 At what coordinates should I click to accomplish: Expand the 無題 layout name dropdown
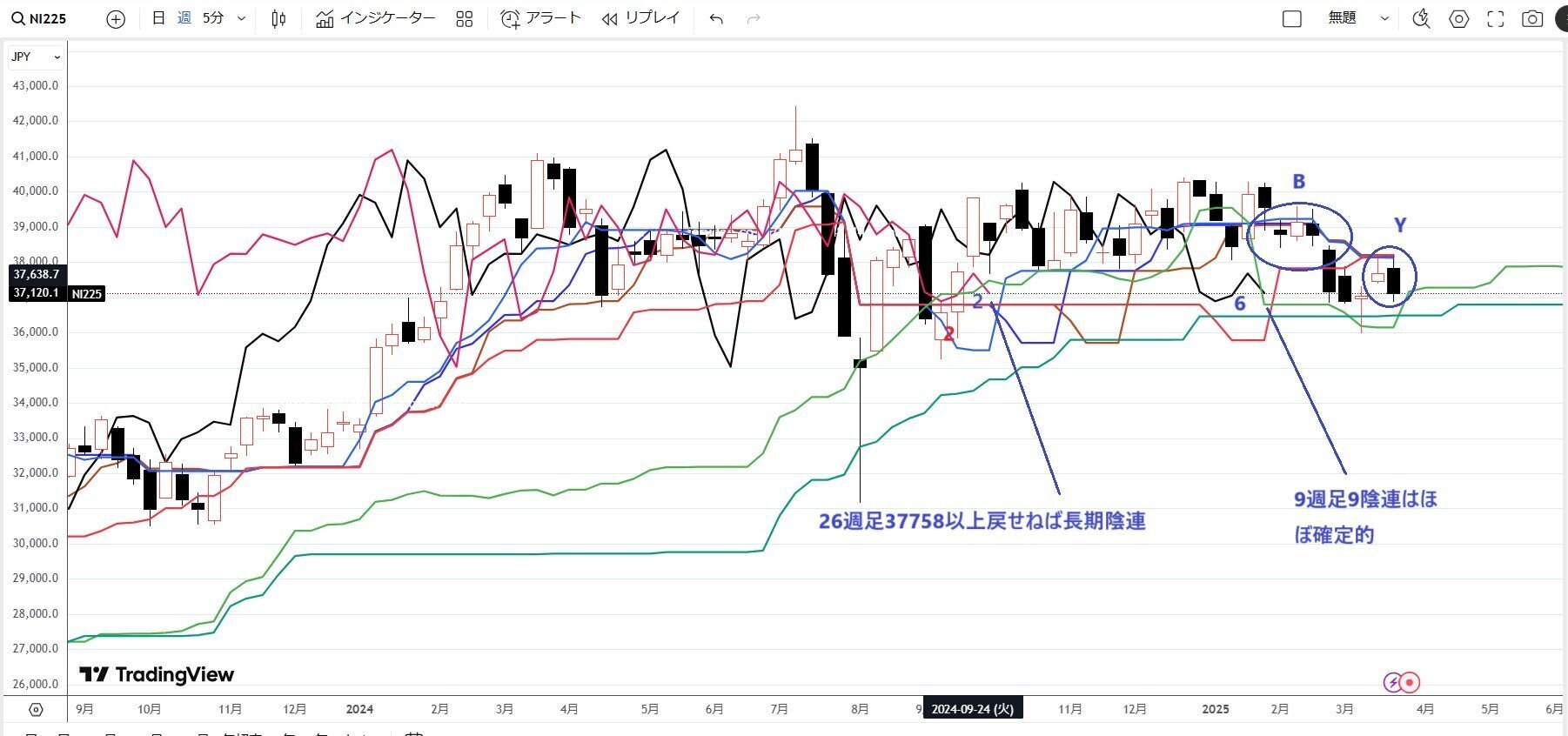(x=1384, y=18)
